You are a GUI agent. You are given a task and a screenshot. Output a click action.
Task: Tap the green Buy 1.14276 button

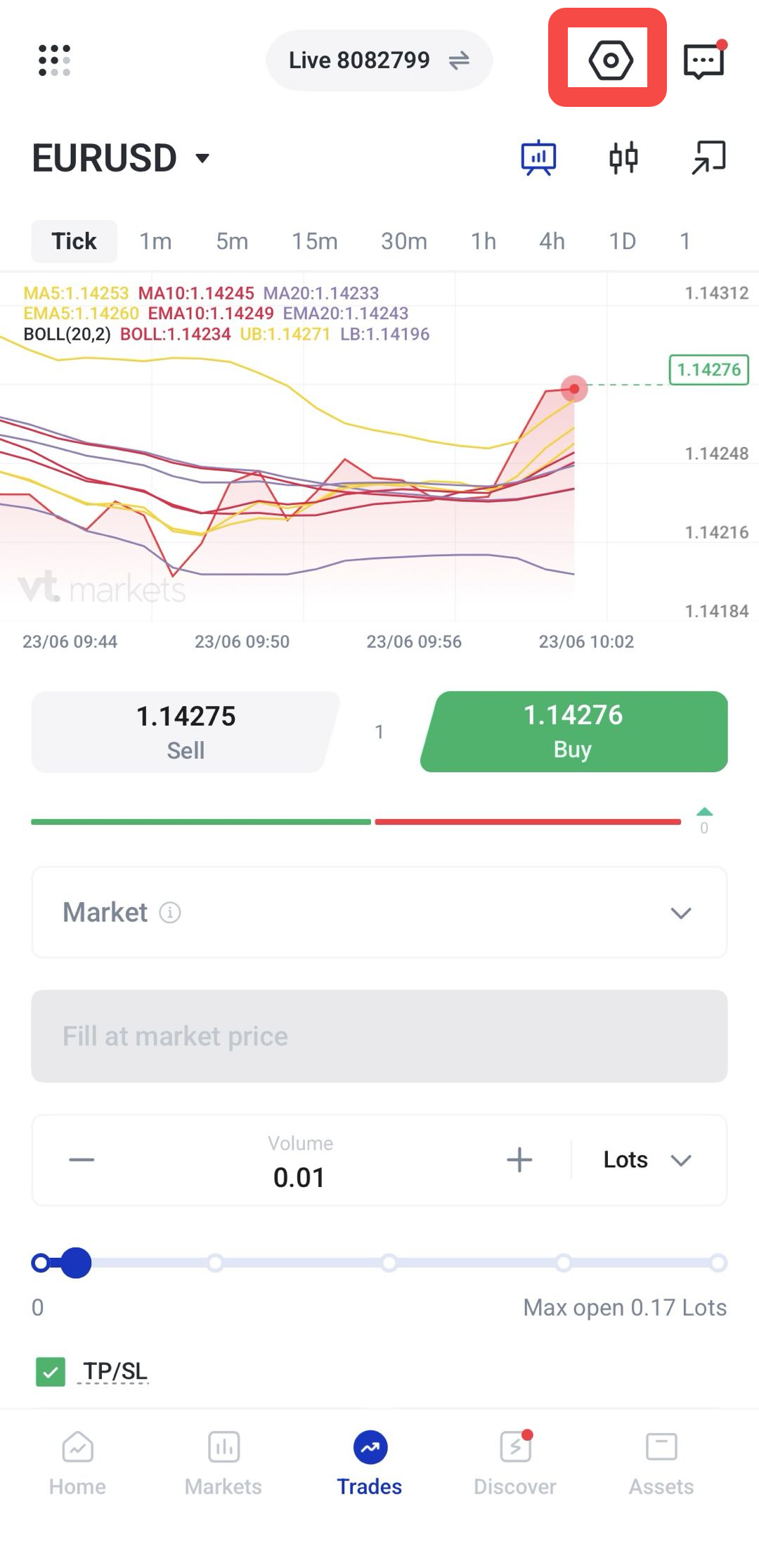click(x=573, y=732)
